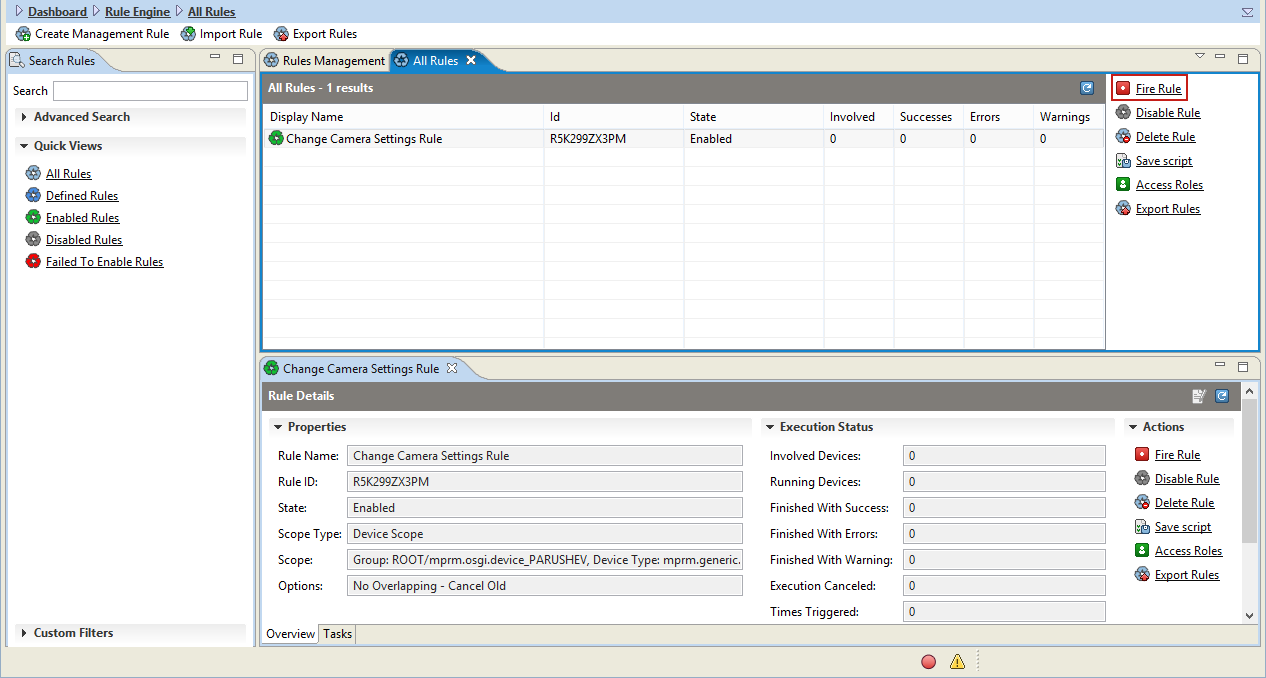Collapse the Quick Views section
The height and width of the screenshot is (678, 1266).
(25, 146)
